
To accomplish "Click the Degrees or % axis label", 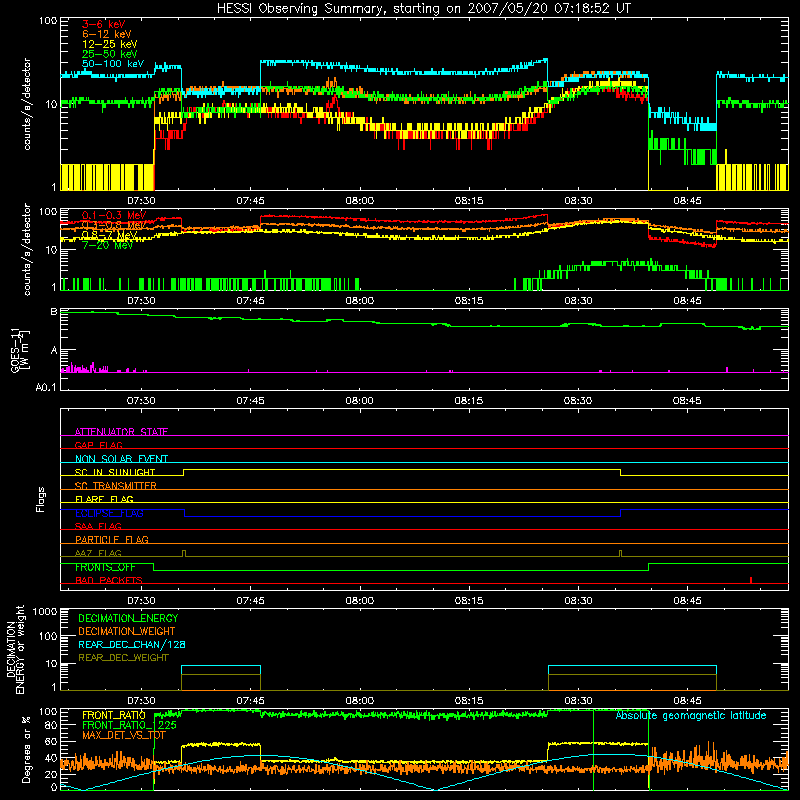I will [x=25, y=749].
